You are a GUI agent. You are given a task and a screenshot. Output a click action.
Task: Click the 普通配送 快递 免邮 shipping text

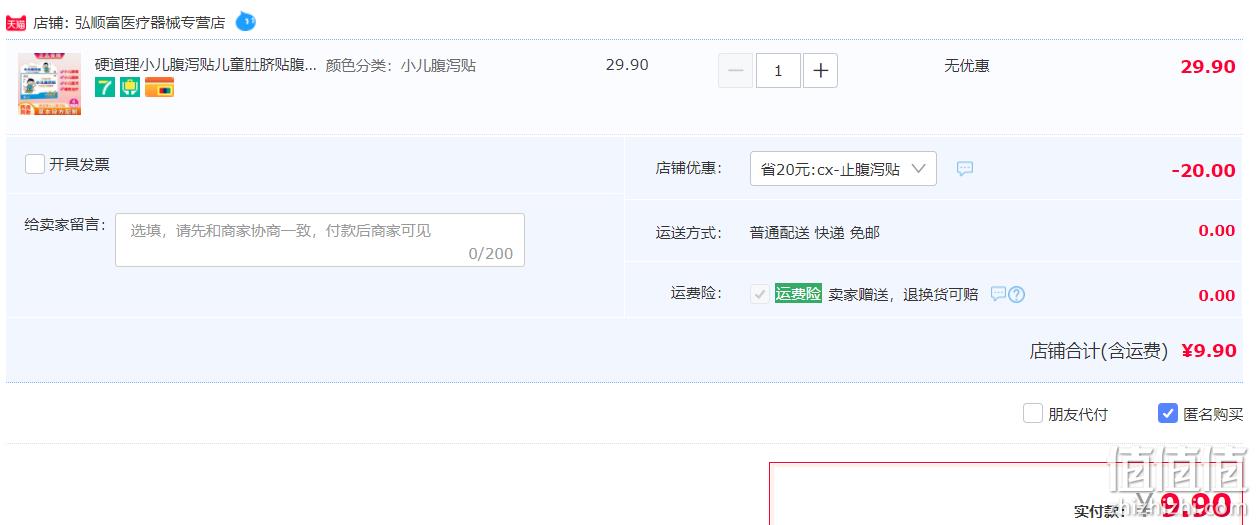(x=815, y=233)
